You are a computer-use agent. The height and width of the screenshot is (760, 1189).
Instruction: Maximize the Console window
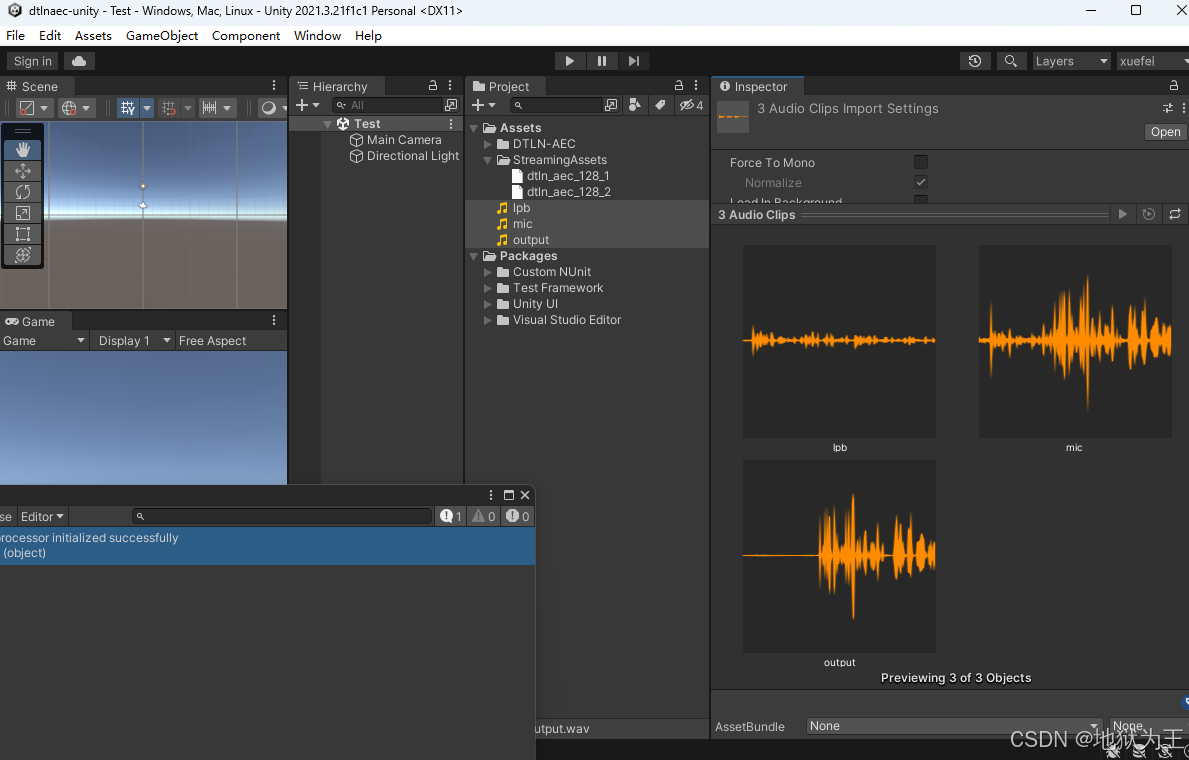tap(509, 495)
